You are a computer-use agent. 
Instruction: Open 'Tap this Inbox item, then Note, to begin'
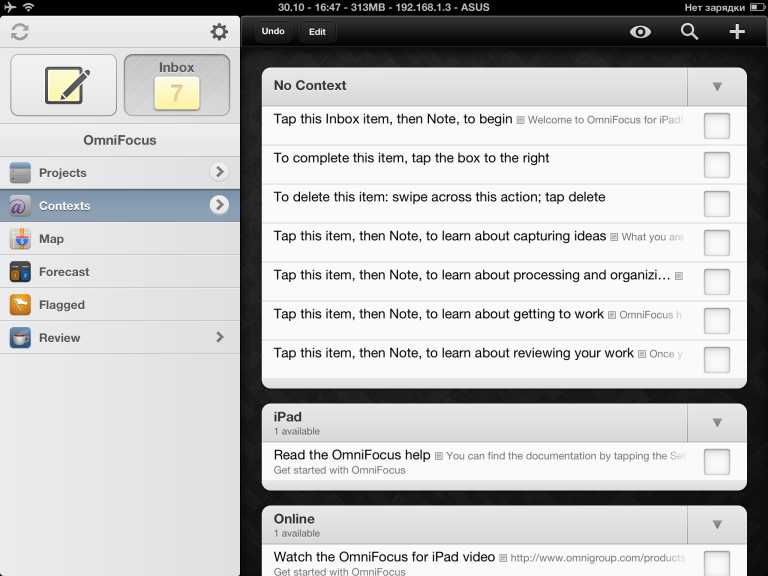(504, 125)
